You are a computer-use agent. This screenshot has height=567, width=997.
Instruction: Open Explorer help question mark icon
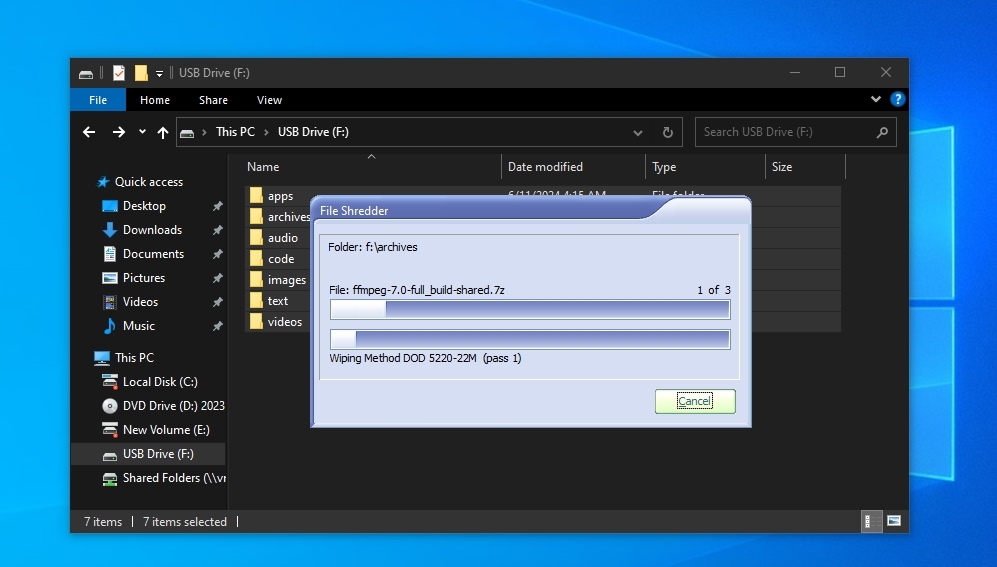(x=897, y=99)
